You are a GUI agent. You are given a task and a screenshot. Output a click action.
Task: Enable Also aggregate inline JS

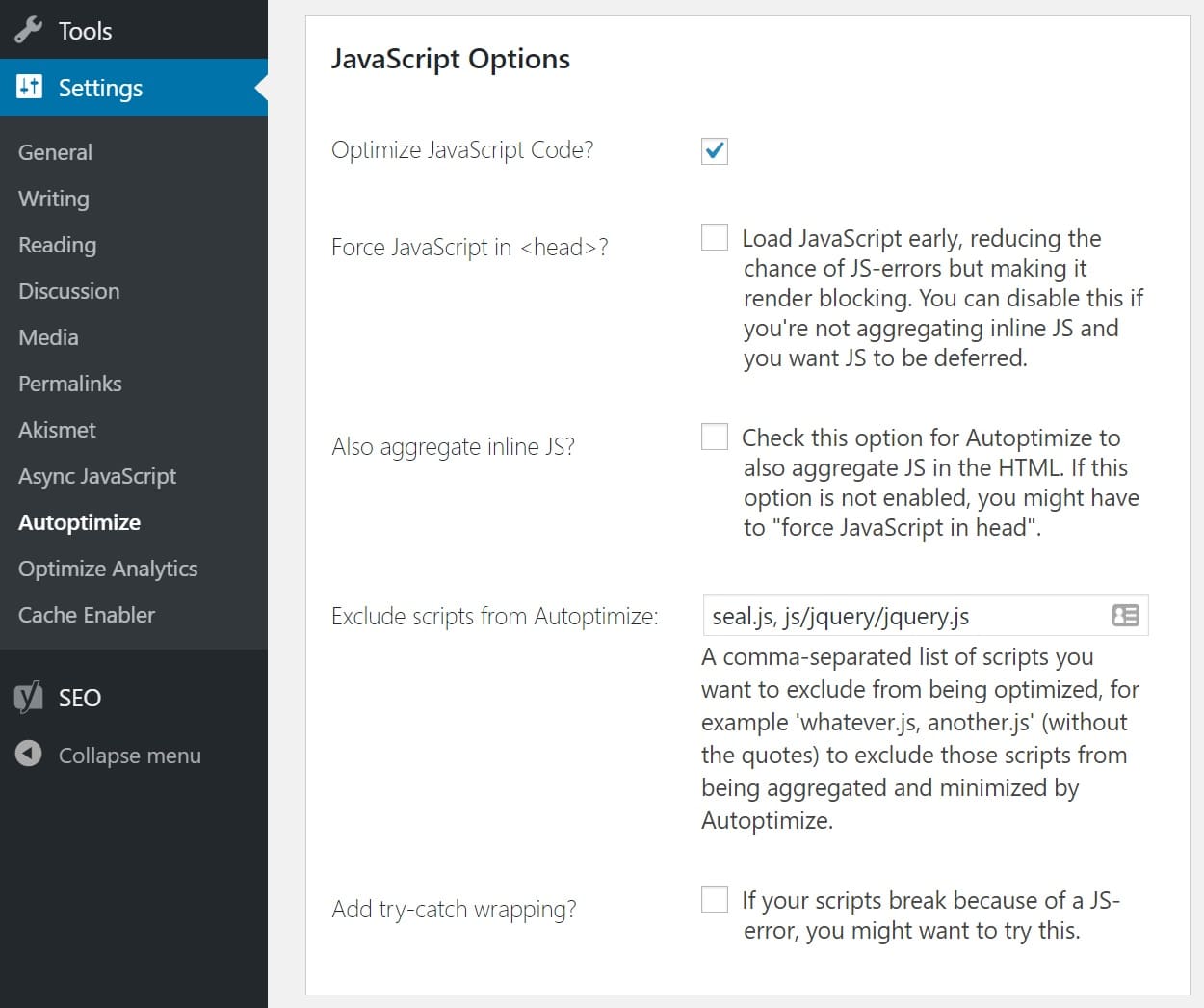[x=714, y=437]
